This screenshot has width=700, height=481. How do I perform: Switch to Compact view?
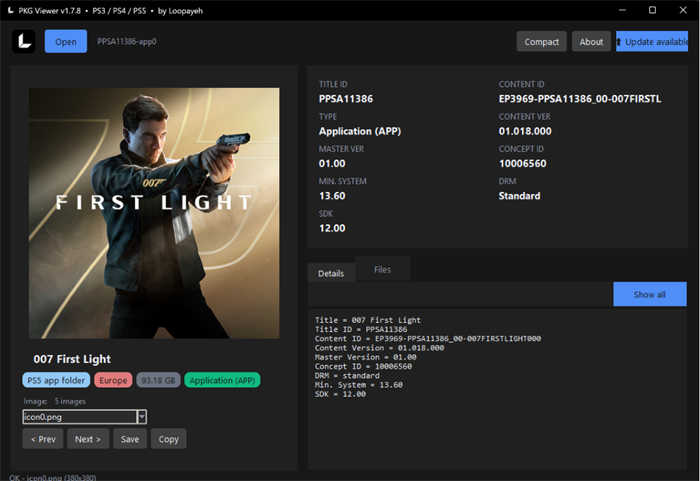541,42
